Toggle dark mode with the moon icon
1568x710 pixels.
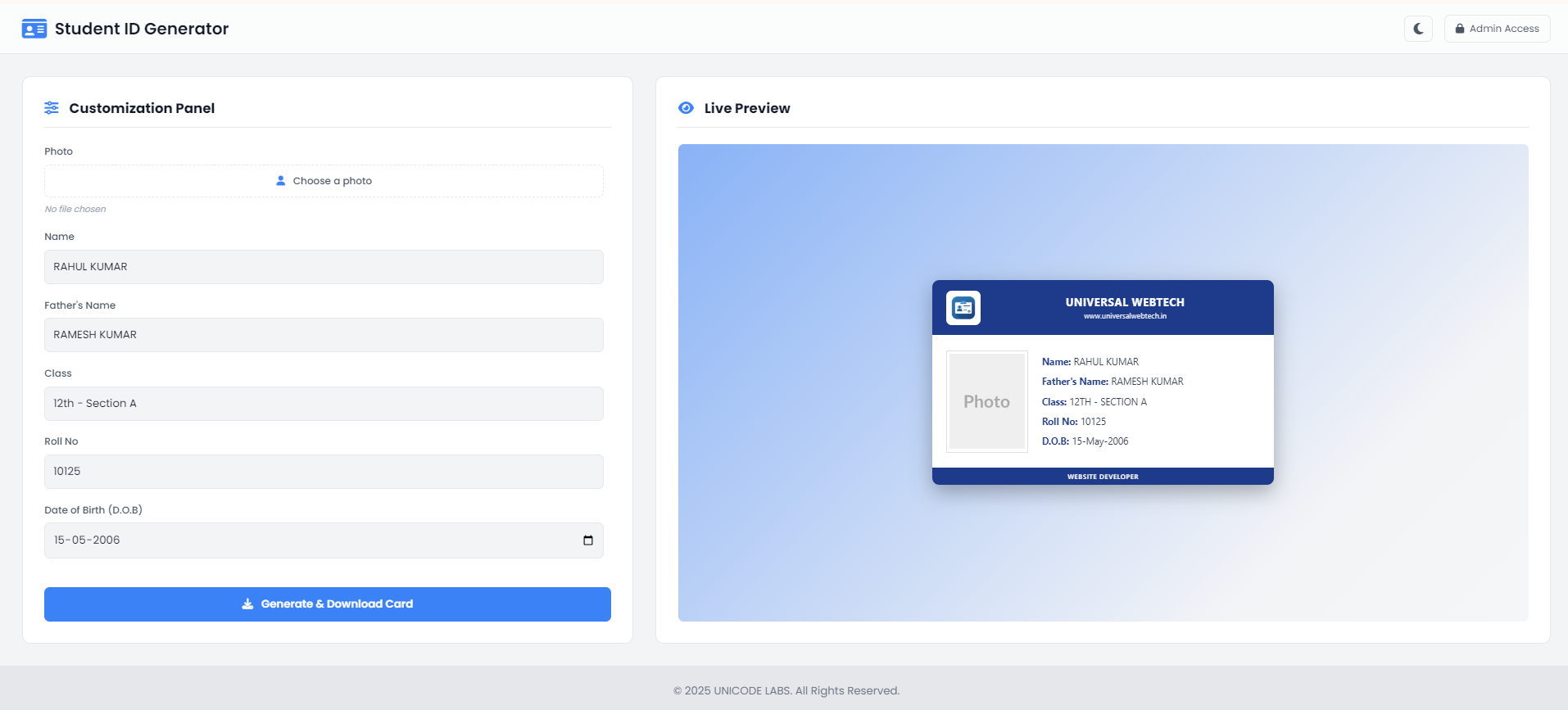[x=1418, y=29]
